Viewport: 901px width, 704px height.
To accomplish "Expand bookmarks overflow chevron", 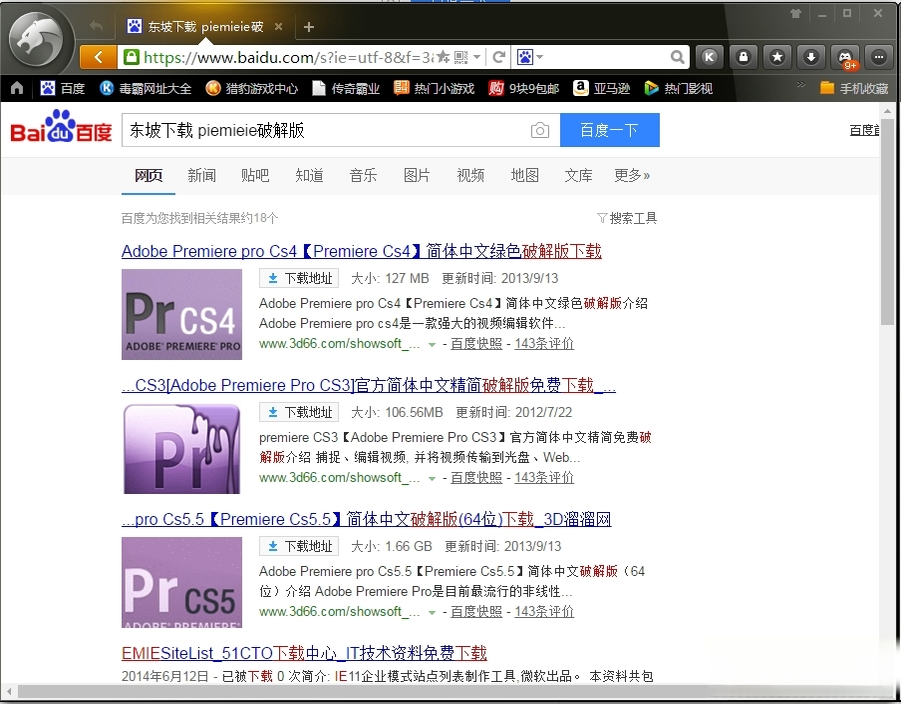I will 800,85.
